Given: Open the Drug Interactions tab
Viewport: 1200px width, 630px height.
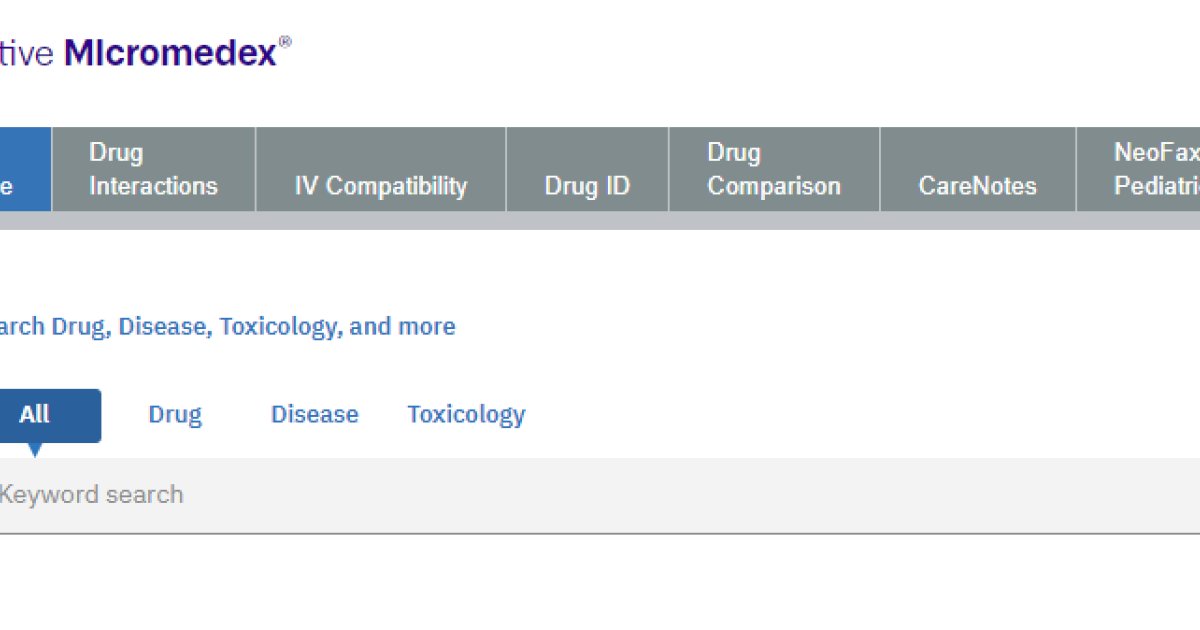Looking at the screenshot, I should click(153, 169).
